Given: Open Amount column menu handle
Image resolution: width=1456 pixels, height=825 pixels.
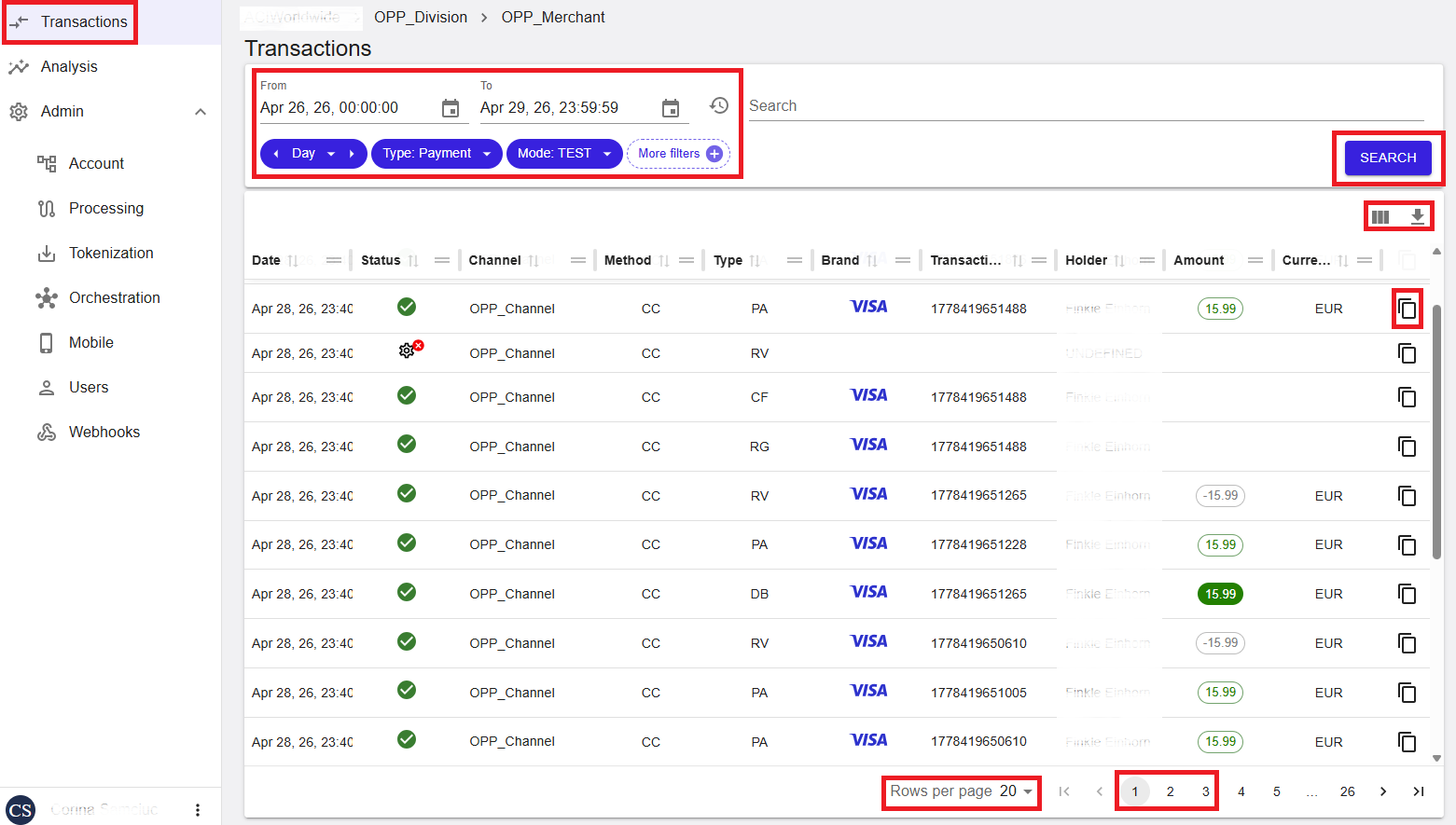Looking at the screenshot, I should click(x=1255, y=261).
